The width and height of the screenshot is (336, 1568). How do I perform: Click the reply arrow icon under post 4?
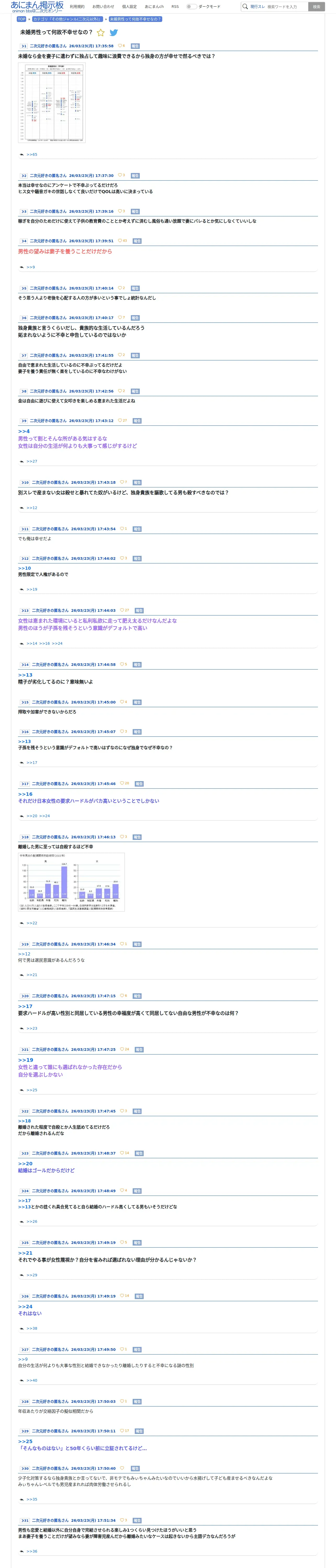tap(22, 267)
